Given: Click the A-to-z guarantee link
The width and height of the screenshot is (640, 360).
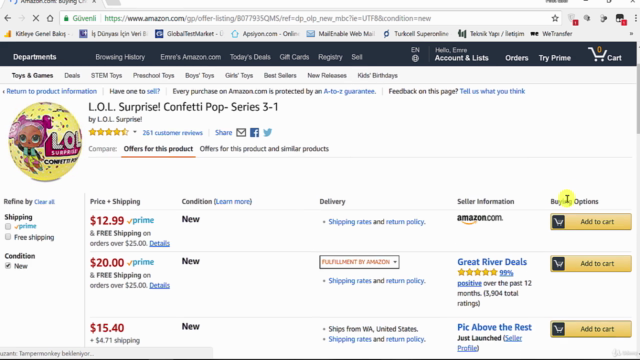Looking at the screenshot, I should click(x=349, y=91).
